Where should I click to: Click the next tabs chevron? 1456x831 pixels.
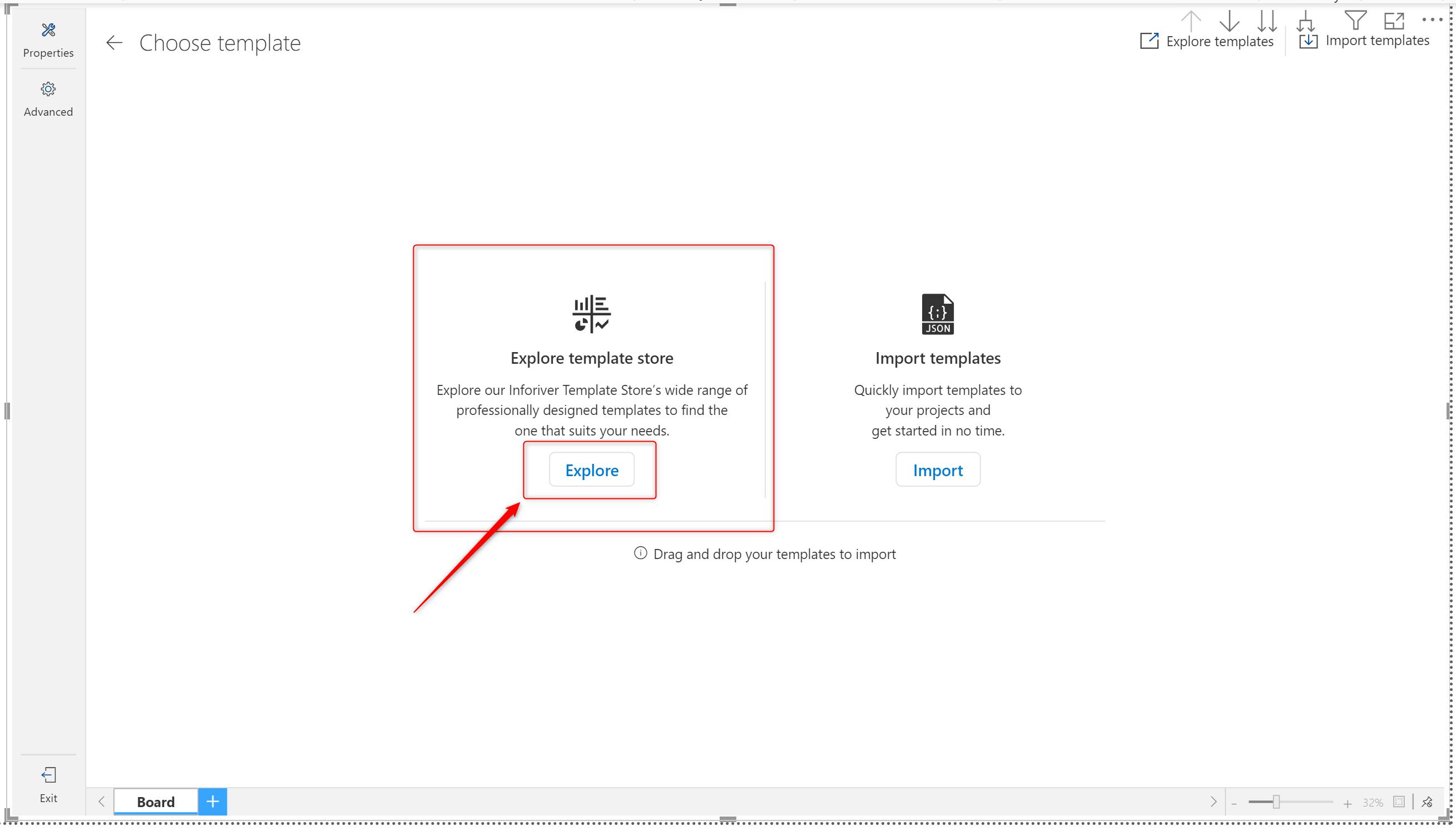[x=1214, y=802]
